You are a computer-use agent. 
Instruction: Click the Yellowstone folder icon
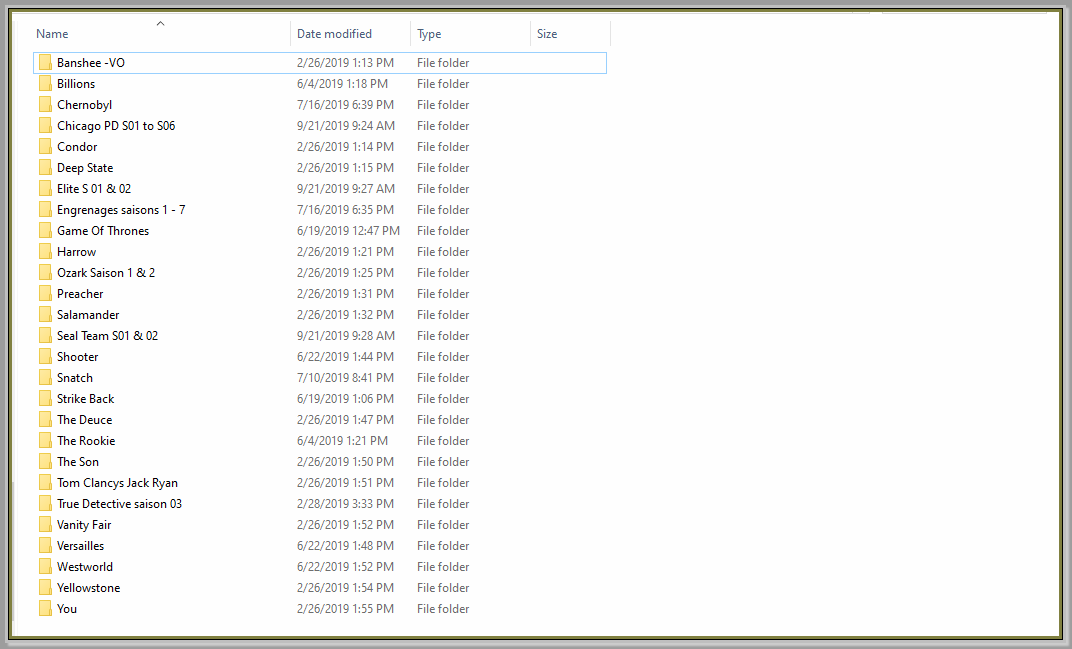click(x=45, y=588)
